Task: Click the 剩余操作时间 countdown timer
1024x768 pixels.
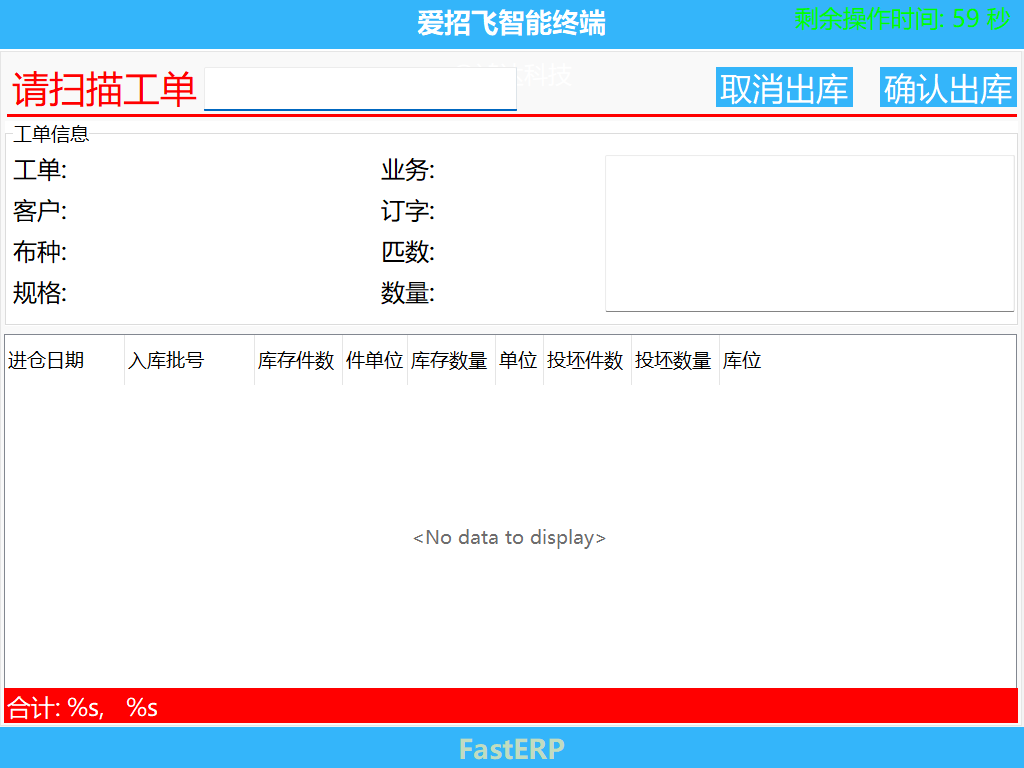Action: click(900, 17)
